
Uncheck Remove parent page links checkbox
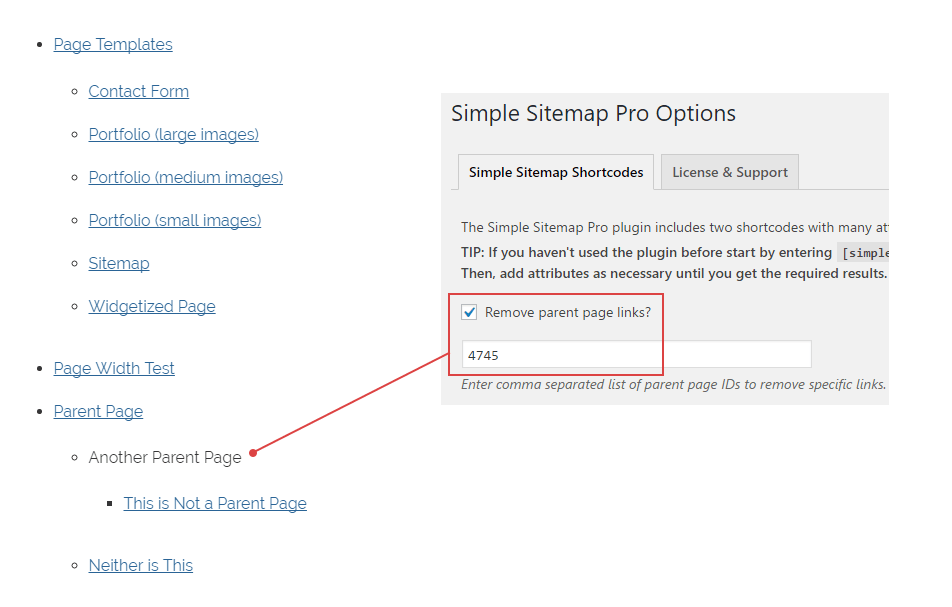pyautogui.click(x=469, y=313)
